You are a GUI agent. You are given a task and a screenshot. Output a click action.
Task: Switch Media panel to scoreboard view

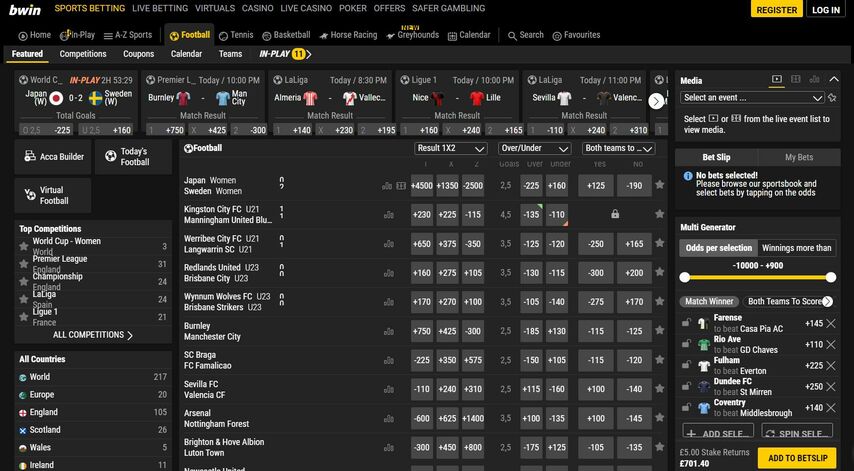(796, 79)
